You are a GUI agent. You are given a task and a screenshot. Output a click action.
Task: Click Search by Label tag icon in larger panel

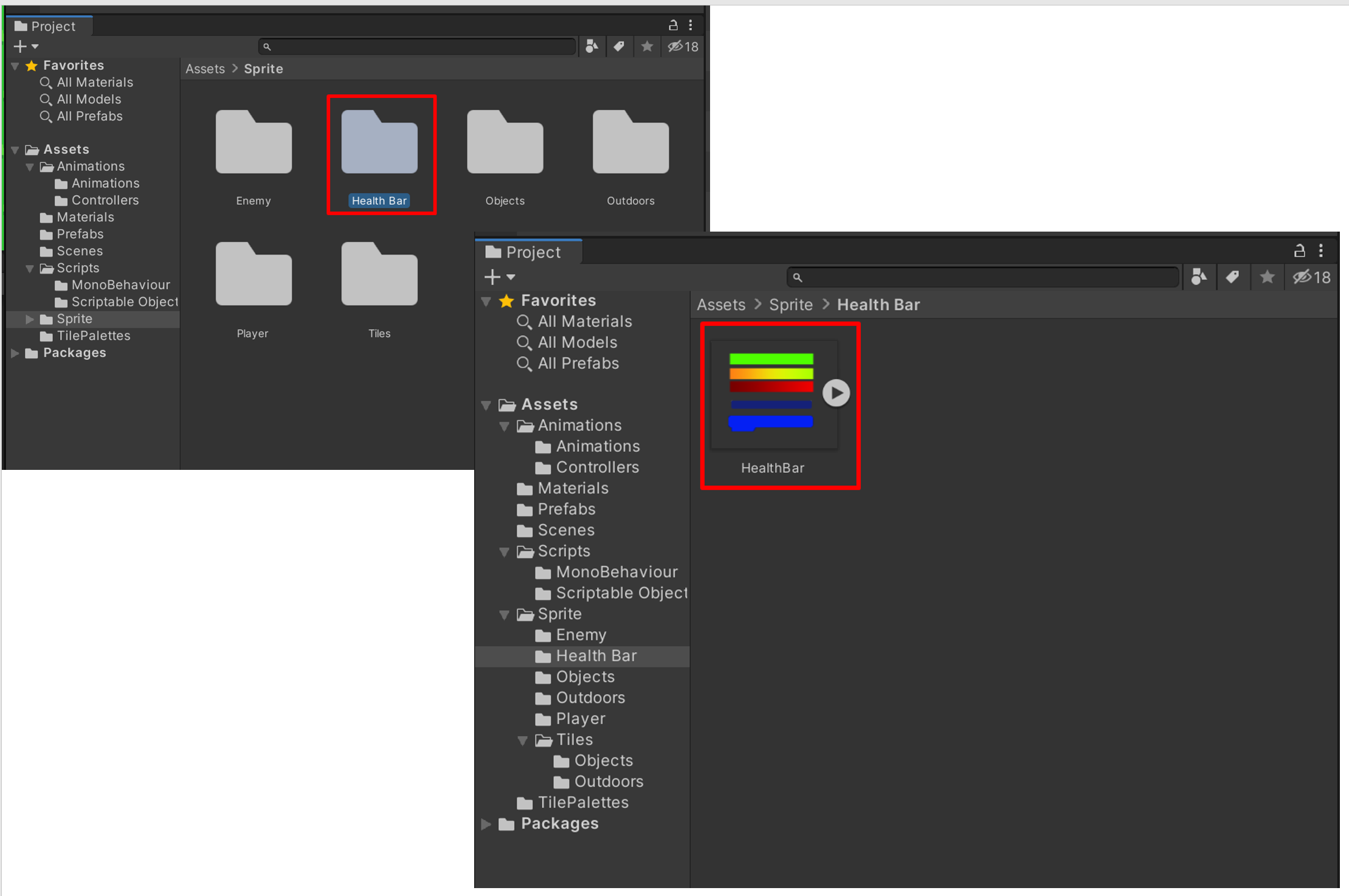1232,277
